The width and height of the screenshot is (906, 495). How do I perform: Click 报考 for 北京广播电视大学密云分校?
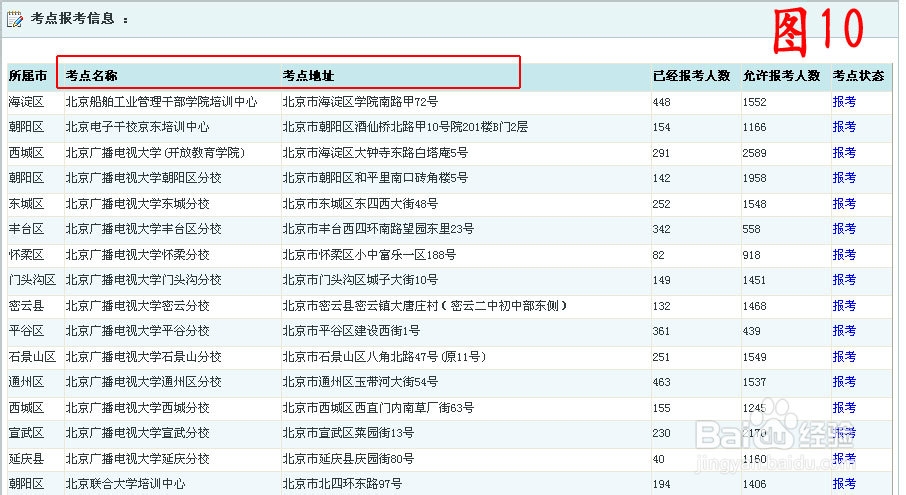844,306
